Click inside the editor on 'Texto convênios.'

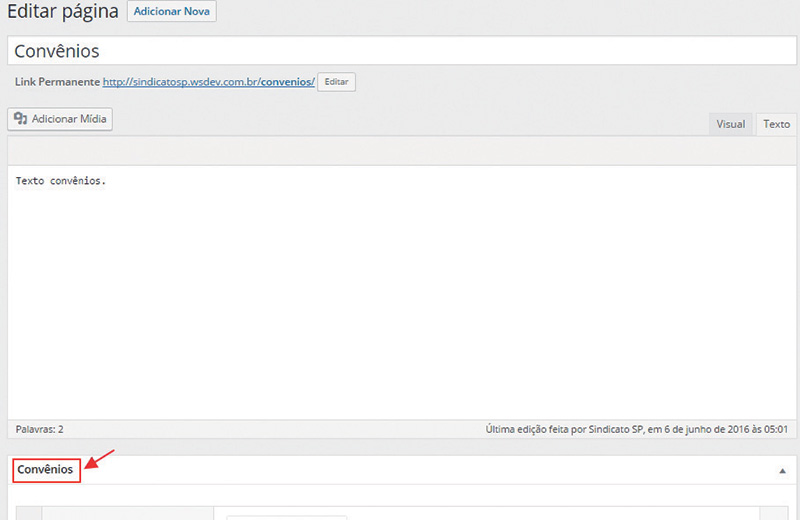61,181
